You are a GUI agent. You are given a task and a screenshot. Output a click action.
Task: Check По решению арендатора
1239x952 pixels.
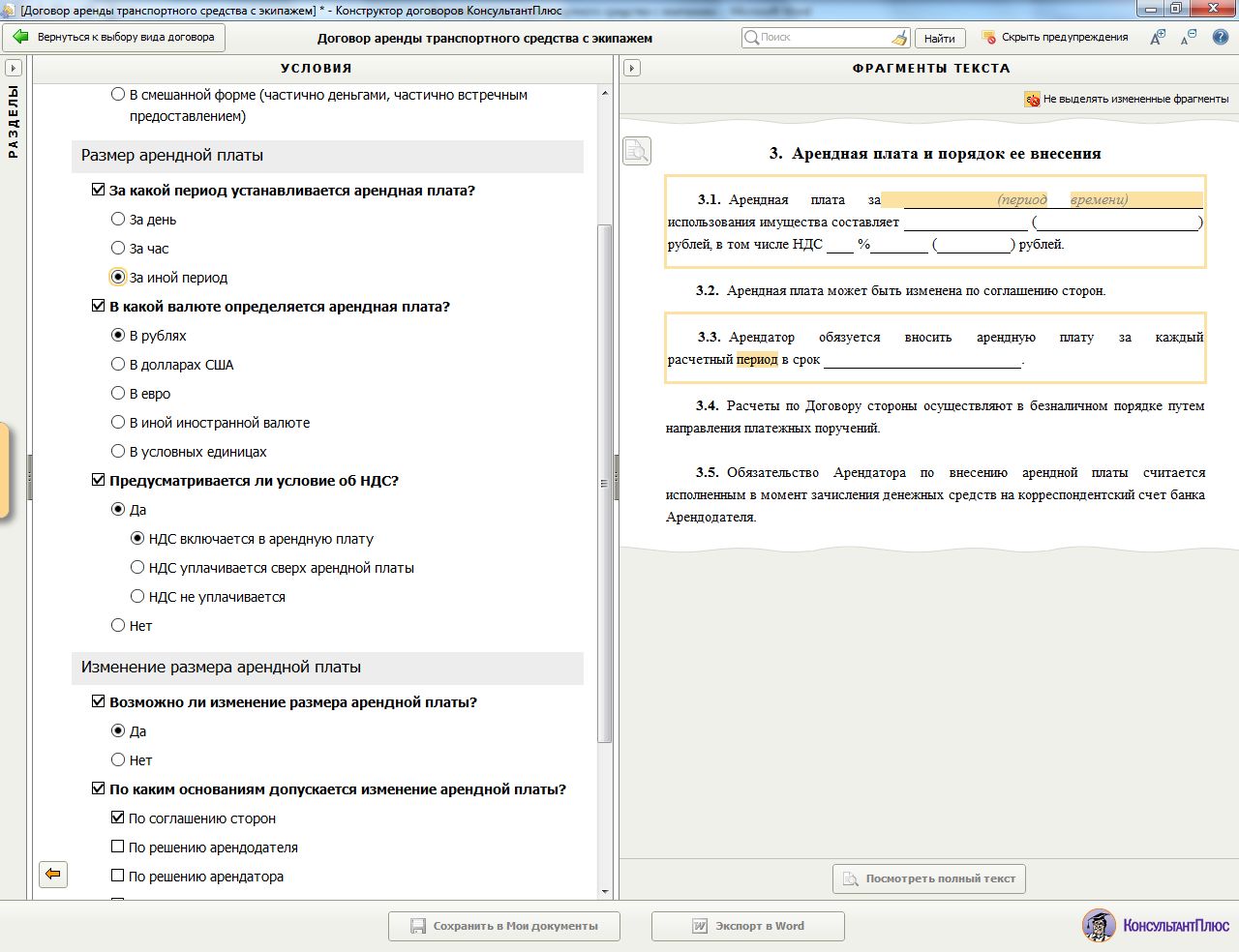point(118,876)
